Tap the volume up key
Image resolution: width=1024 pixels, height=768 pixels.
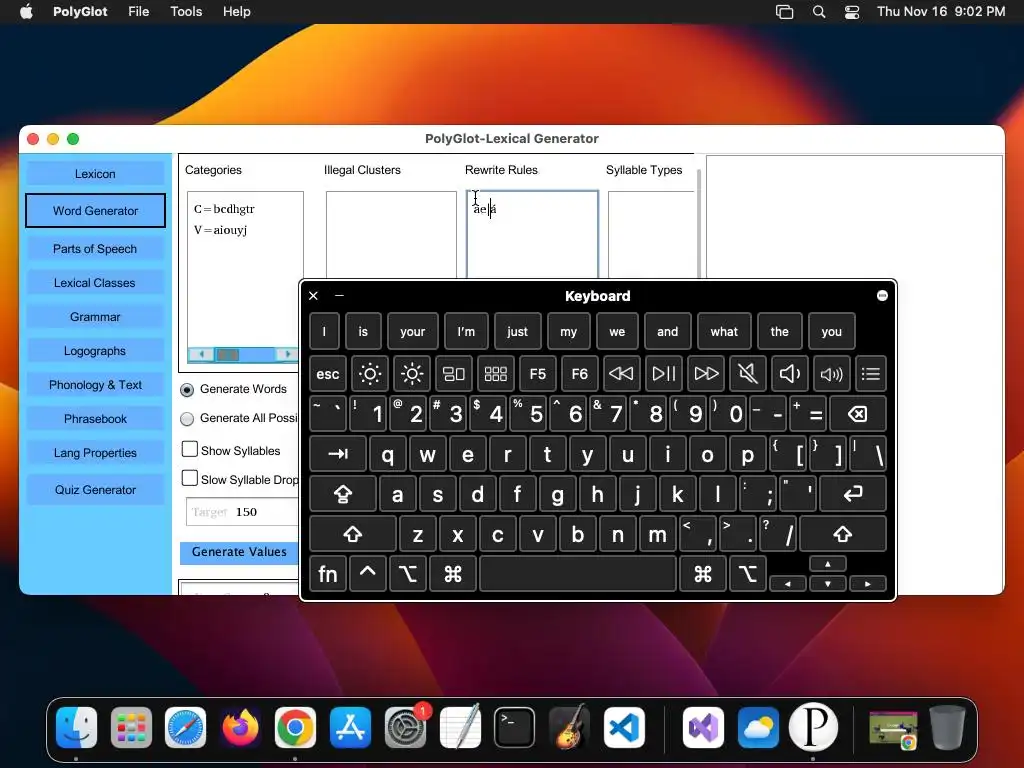(x=831, y=374)
